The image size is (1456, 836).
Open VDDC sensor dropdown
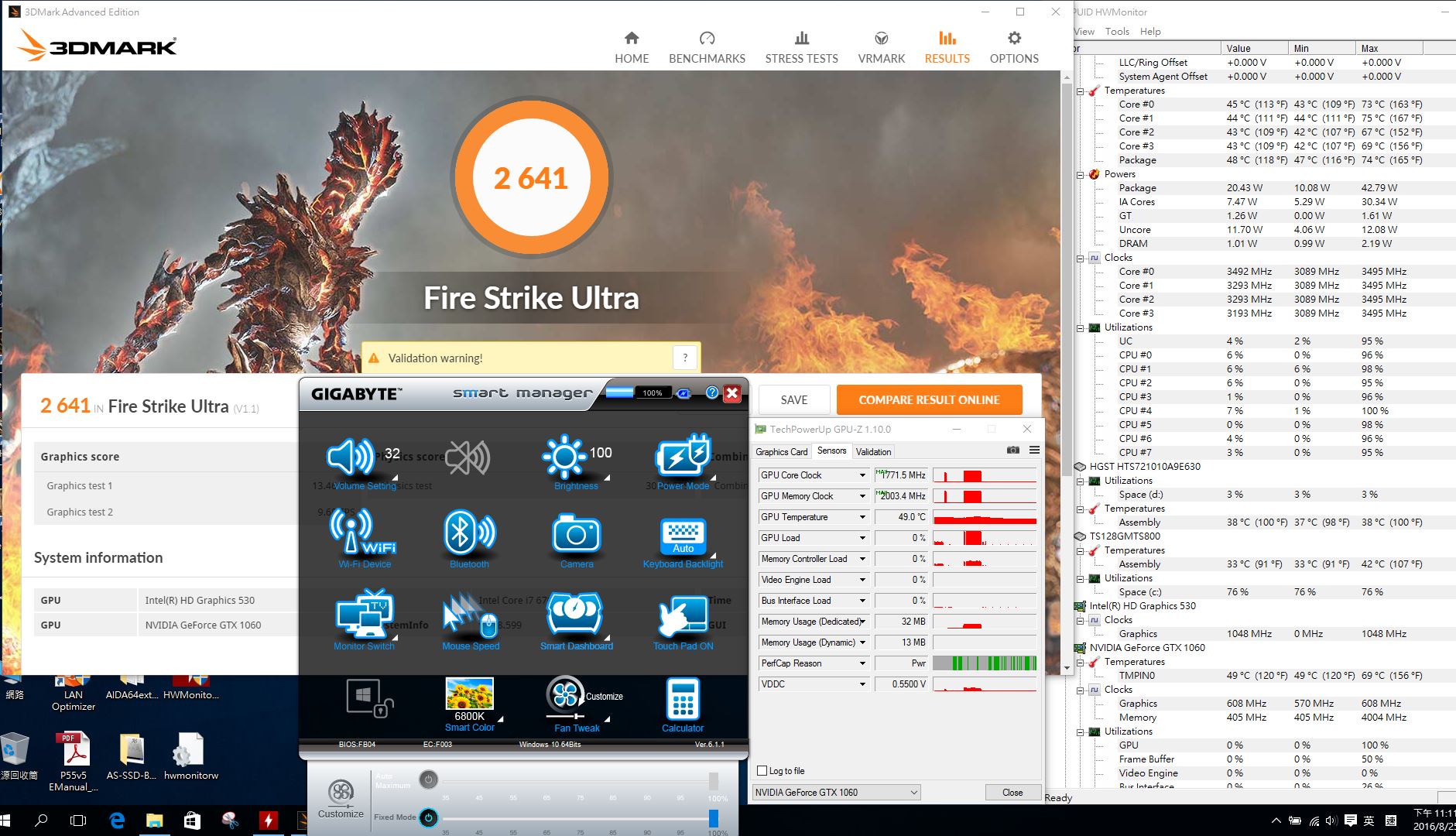pos(862,684)
